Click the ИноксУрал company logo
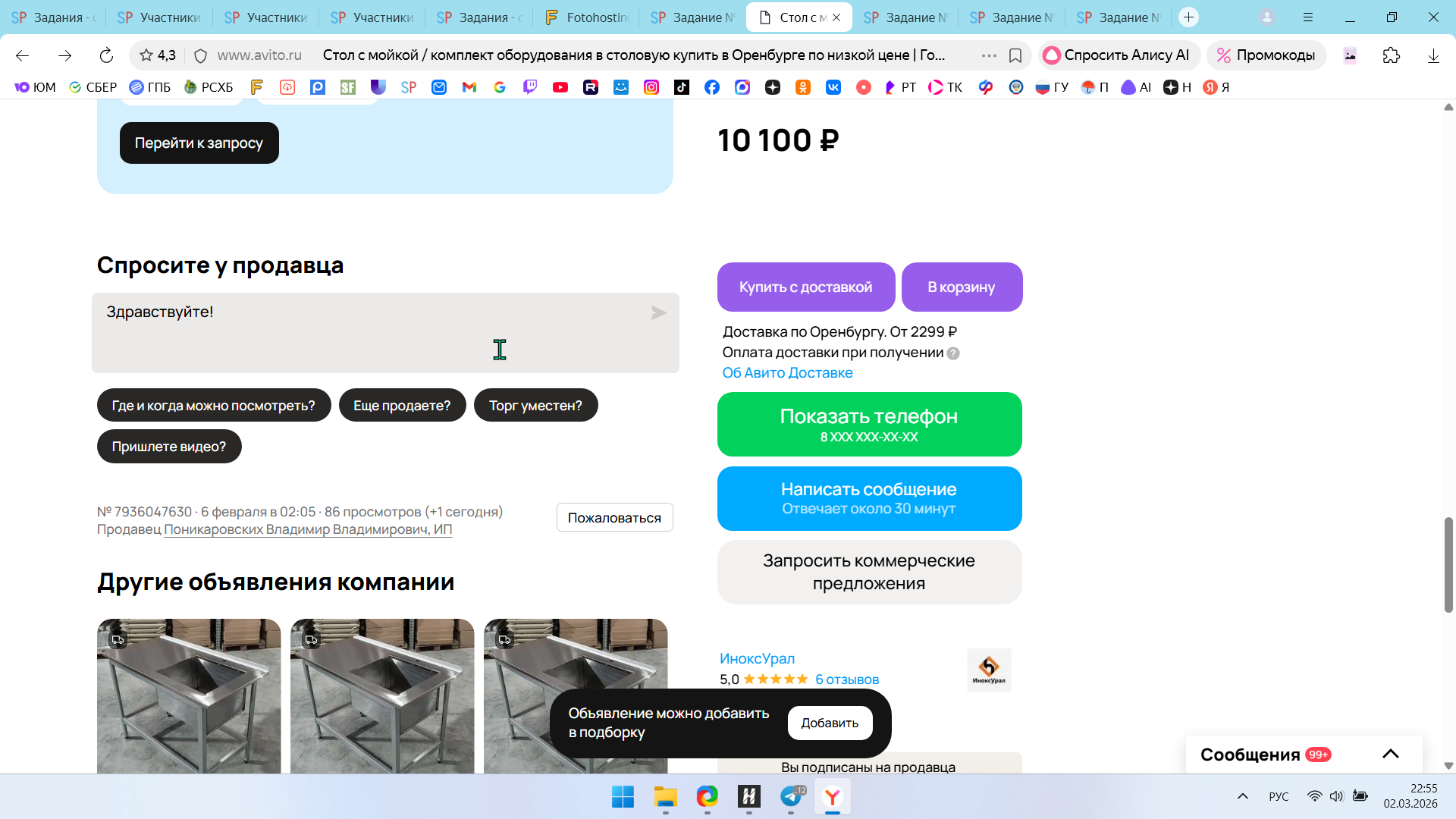The height and width of the screenshot is (819, 1456). (989, 670)
